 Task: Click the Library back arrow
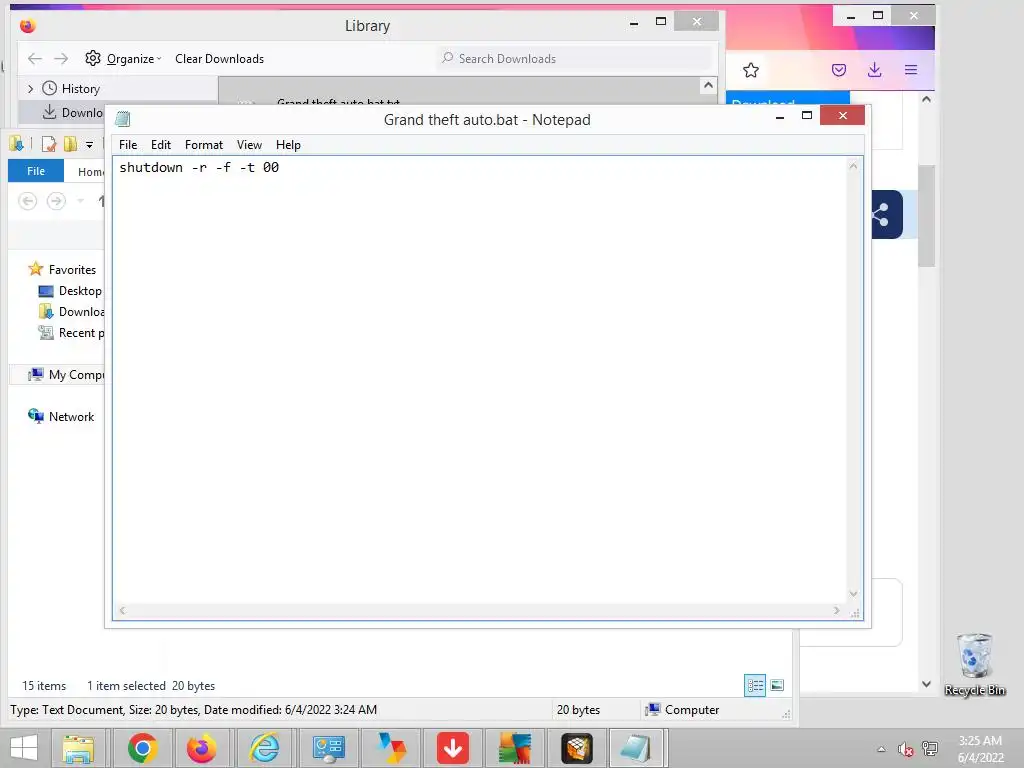tap(35, 59)
